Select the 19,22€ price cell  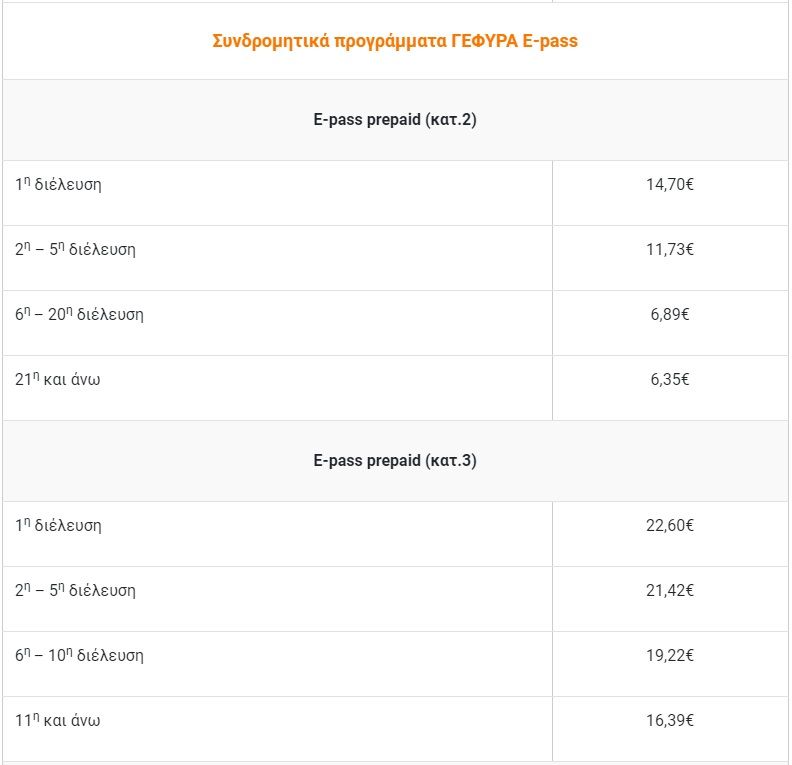click(670, 656)
